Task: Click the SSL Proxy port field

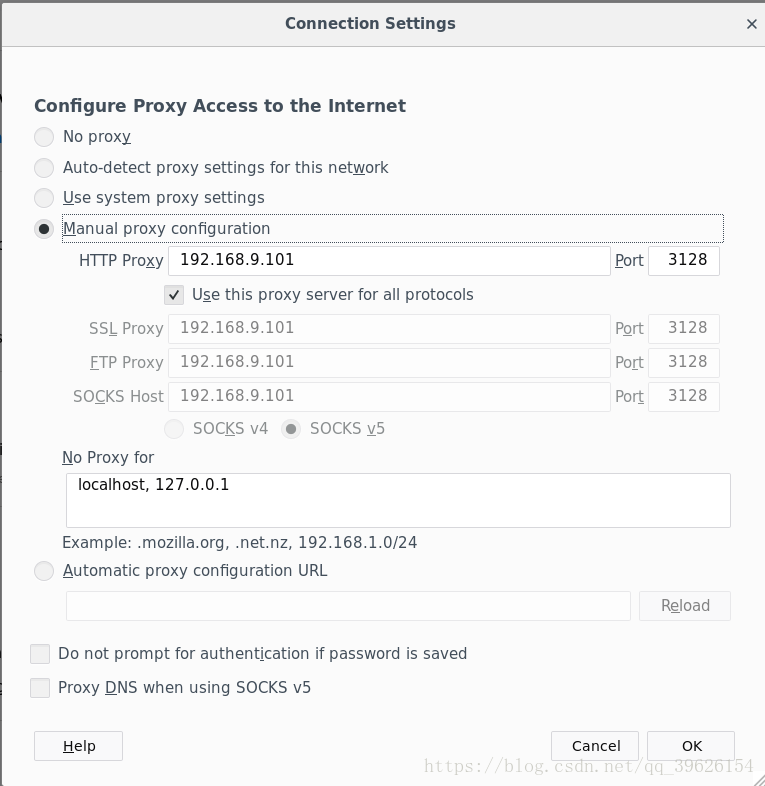Action: [684, 329]
